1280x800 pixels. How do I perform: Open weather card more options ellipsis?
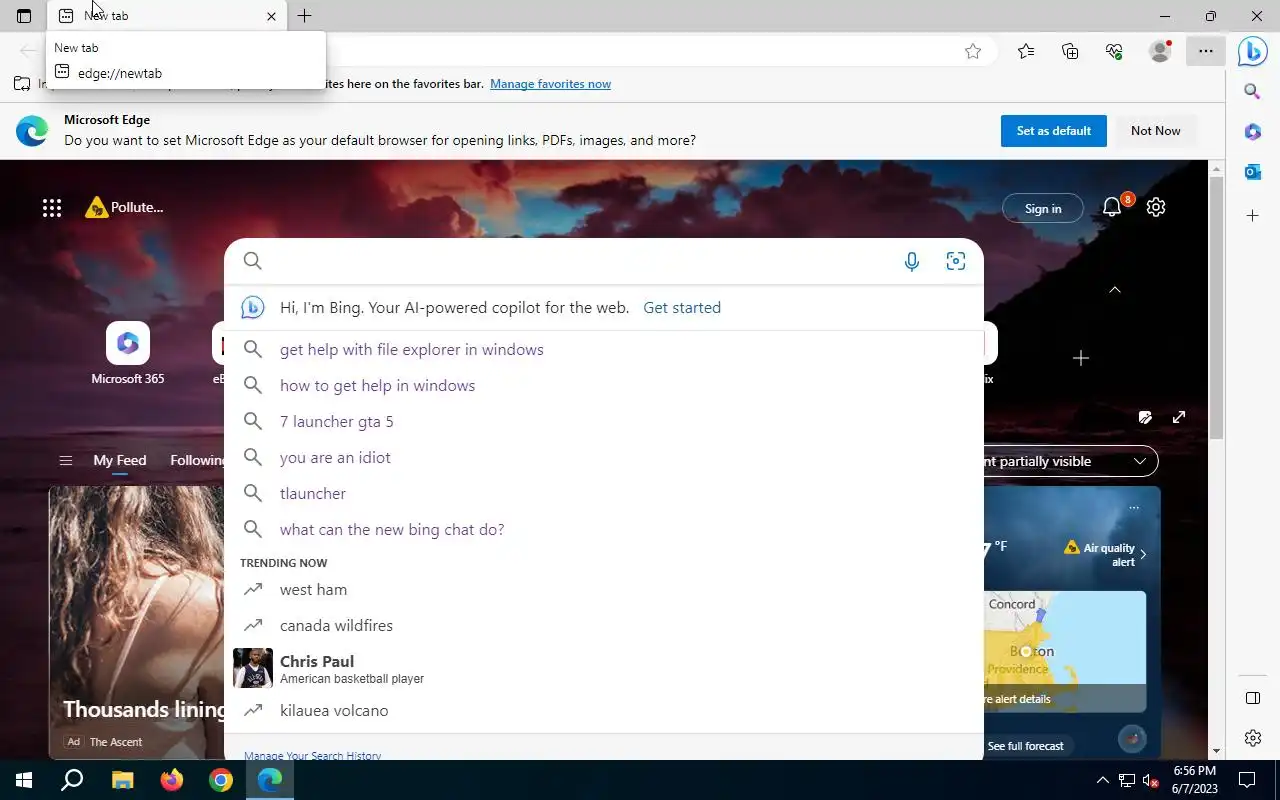[x=1134, y=508]
